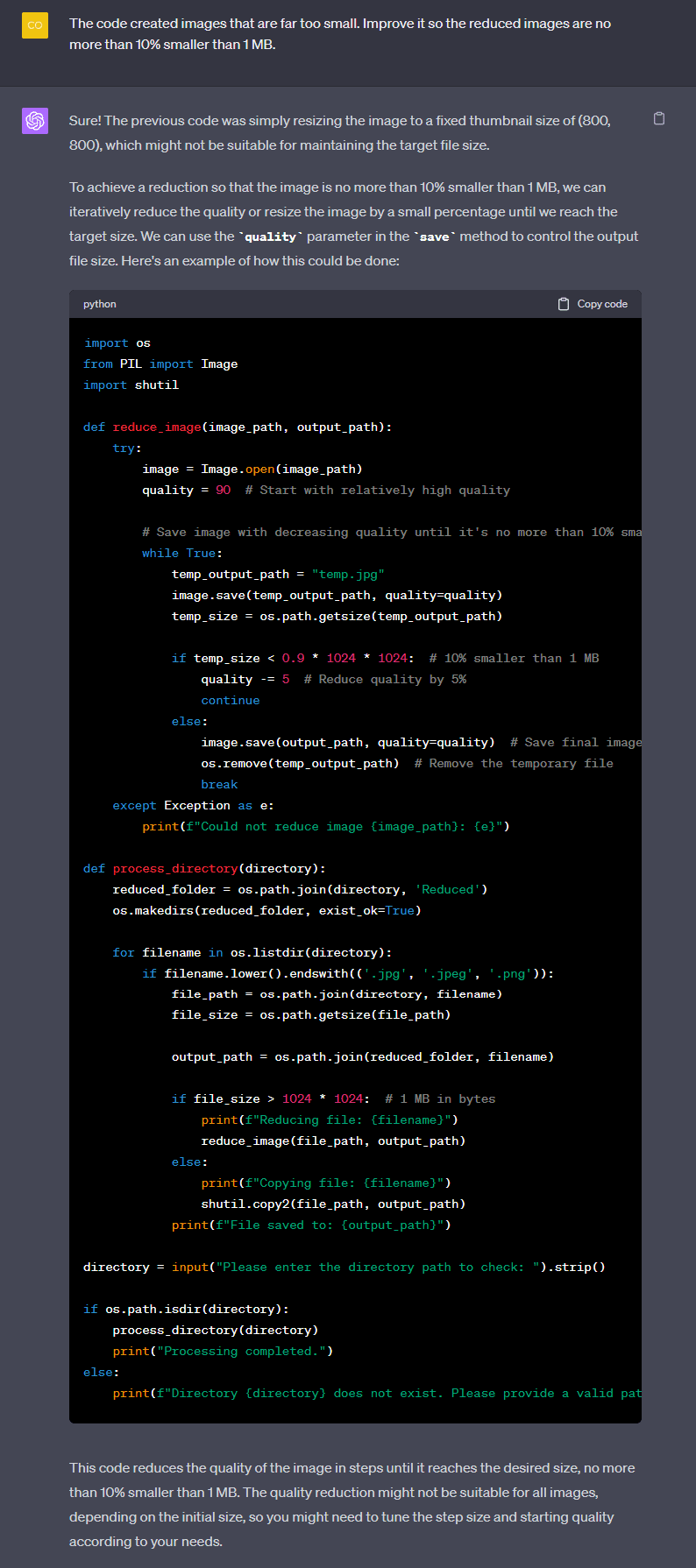Viewport: 696px width, 1568px height.
Task: Copy the whole response with the clipboard icon
Action: pos(659,118)
